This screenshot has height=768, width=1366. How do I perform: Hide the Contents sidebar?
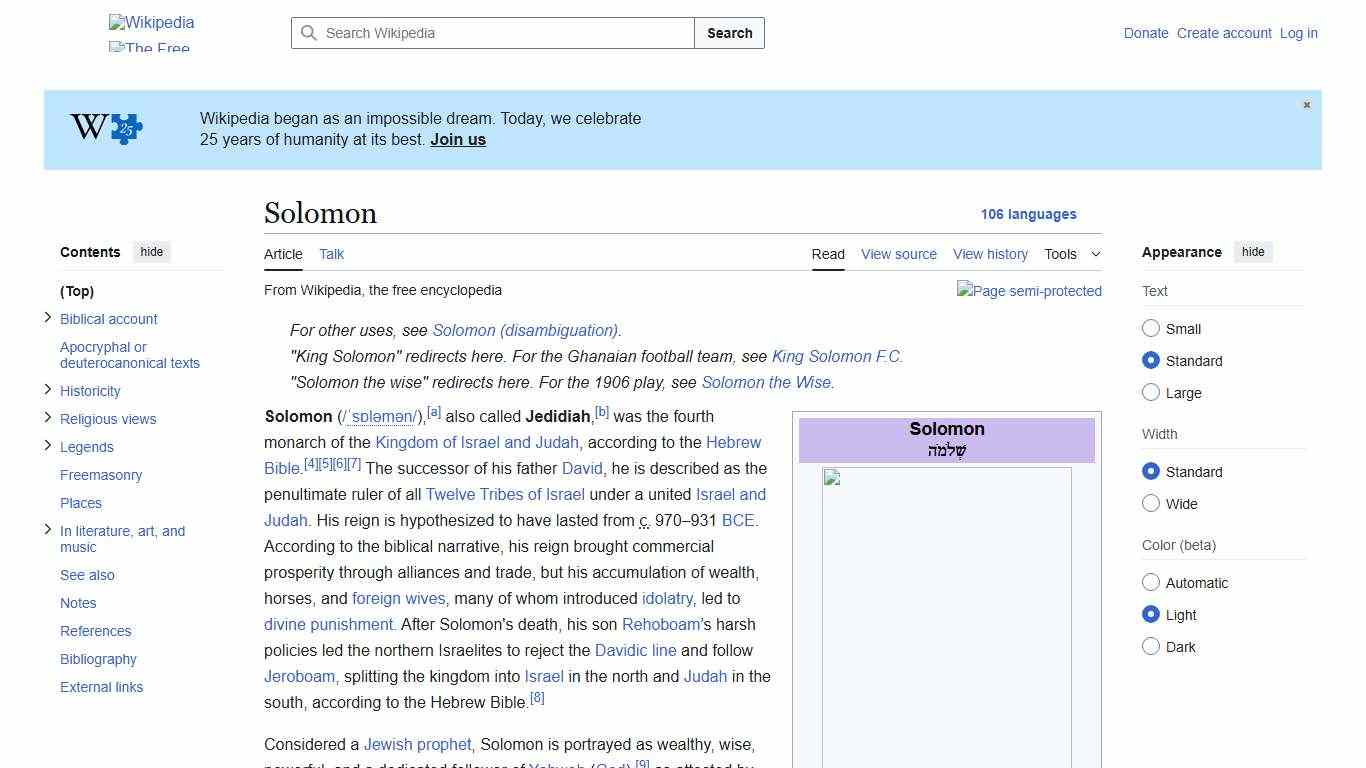pos(151,252)
